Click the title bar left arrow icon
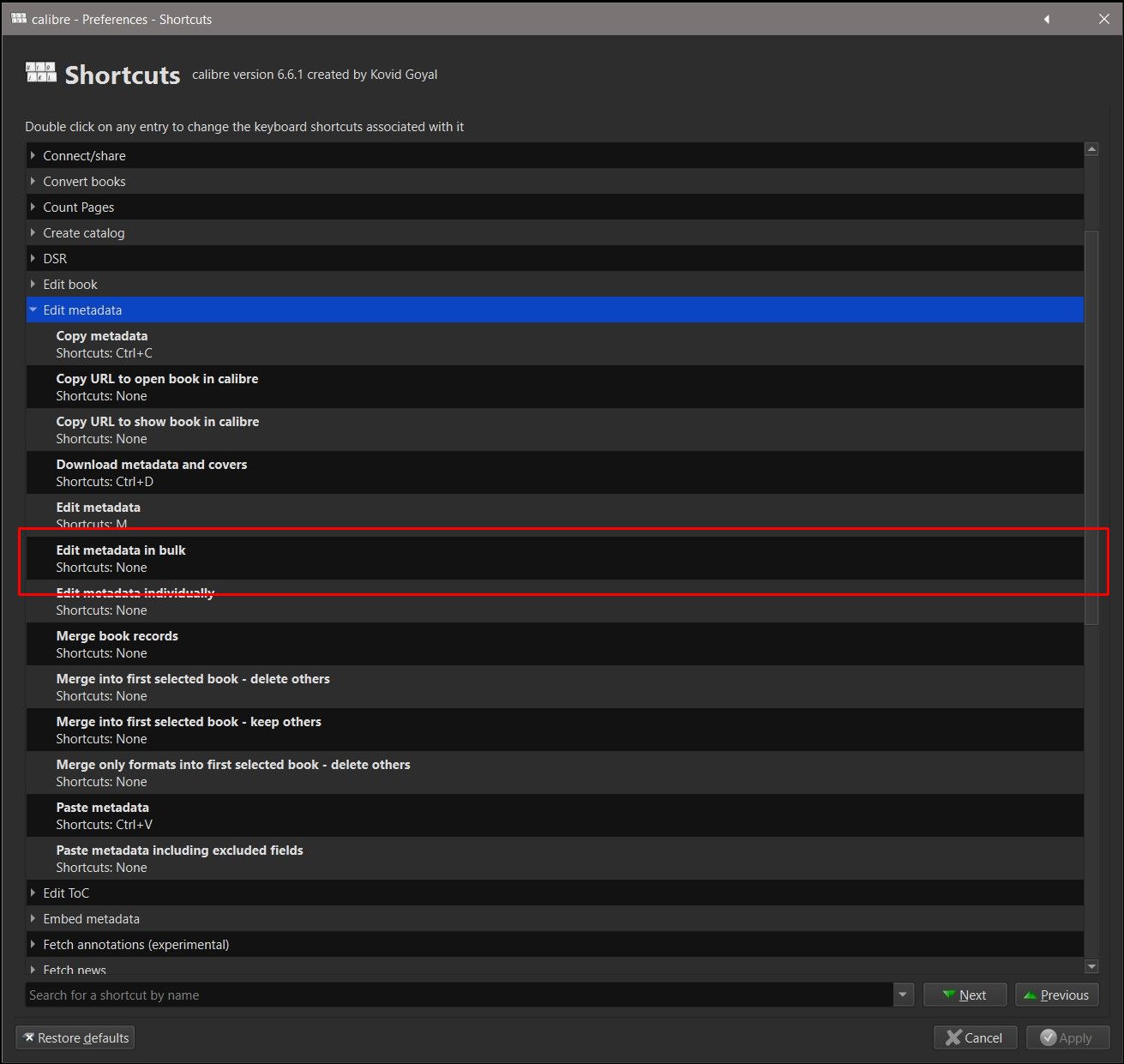 (1046, 19)
